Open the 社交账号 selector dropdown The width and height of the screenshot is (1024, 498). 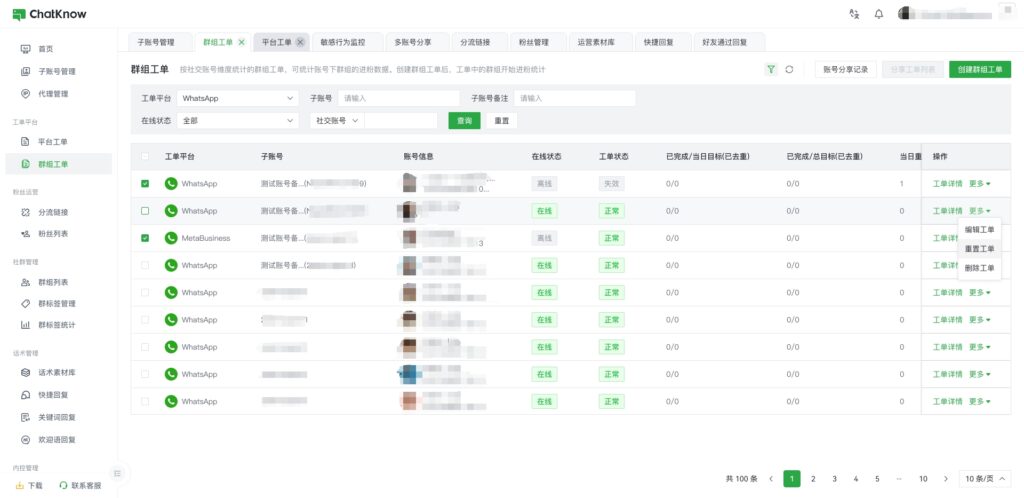pos(337,121)
